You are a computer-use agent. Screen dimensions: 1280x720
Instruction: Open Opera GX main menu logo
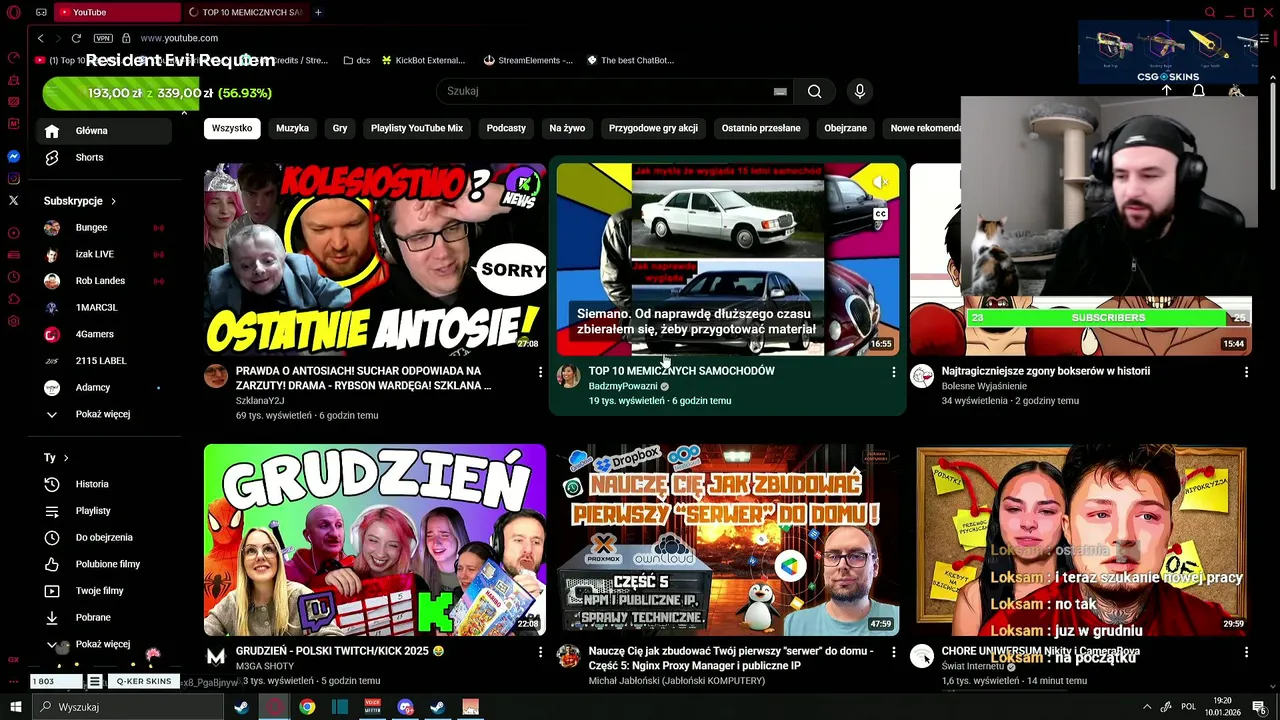point(14,12)
